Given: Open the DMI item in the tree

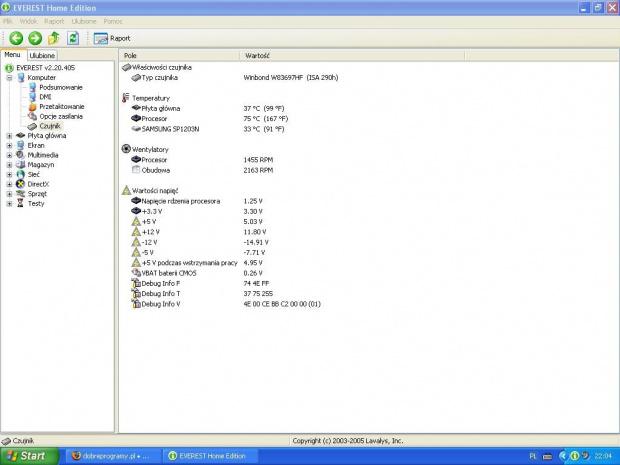Looking at the screenshot, I should 45,97.
